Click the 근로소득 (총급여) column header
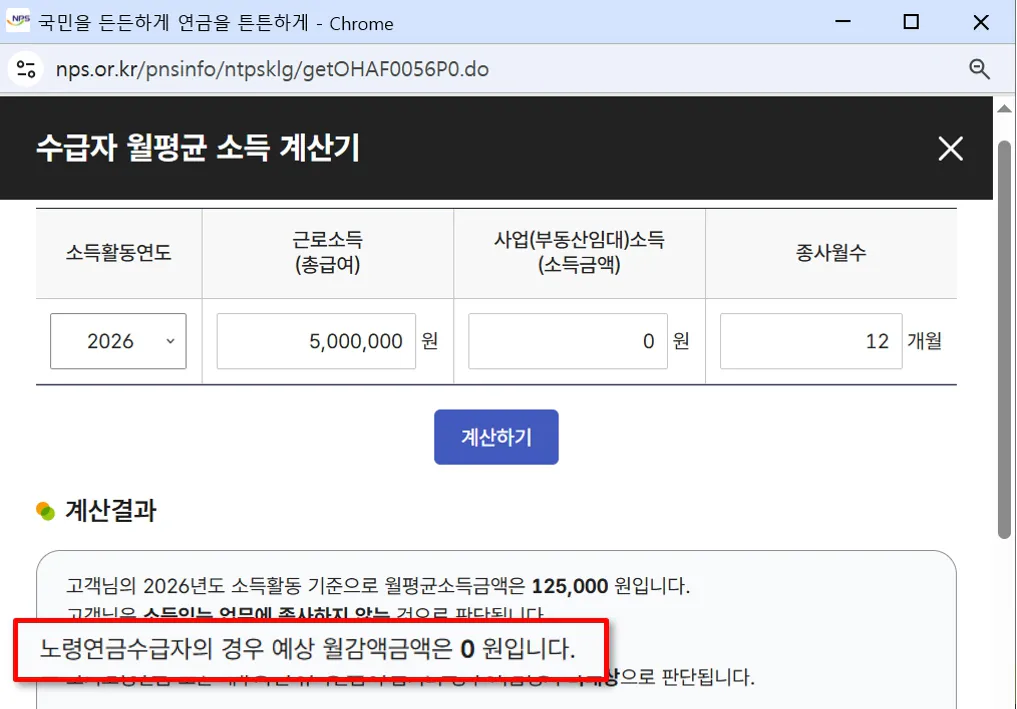This screenshot has width=1017, height=709. [x=328, y=252]
